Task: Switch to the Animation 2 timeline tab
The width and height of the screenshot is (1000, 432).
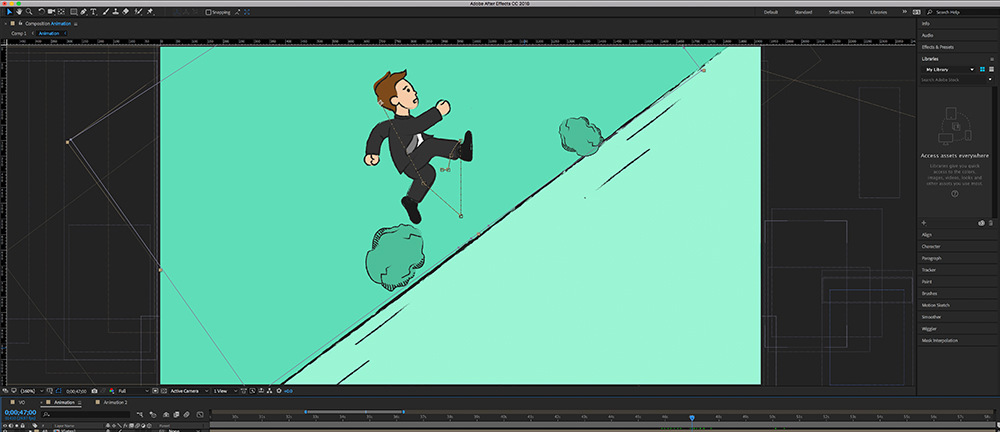Action: [115, 402]
